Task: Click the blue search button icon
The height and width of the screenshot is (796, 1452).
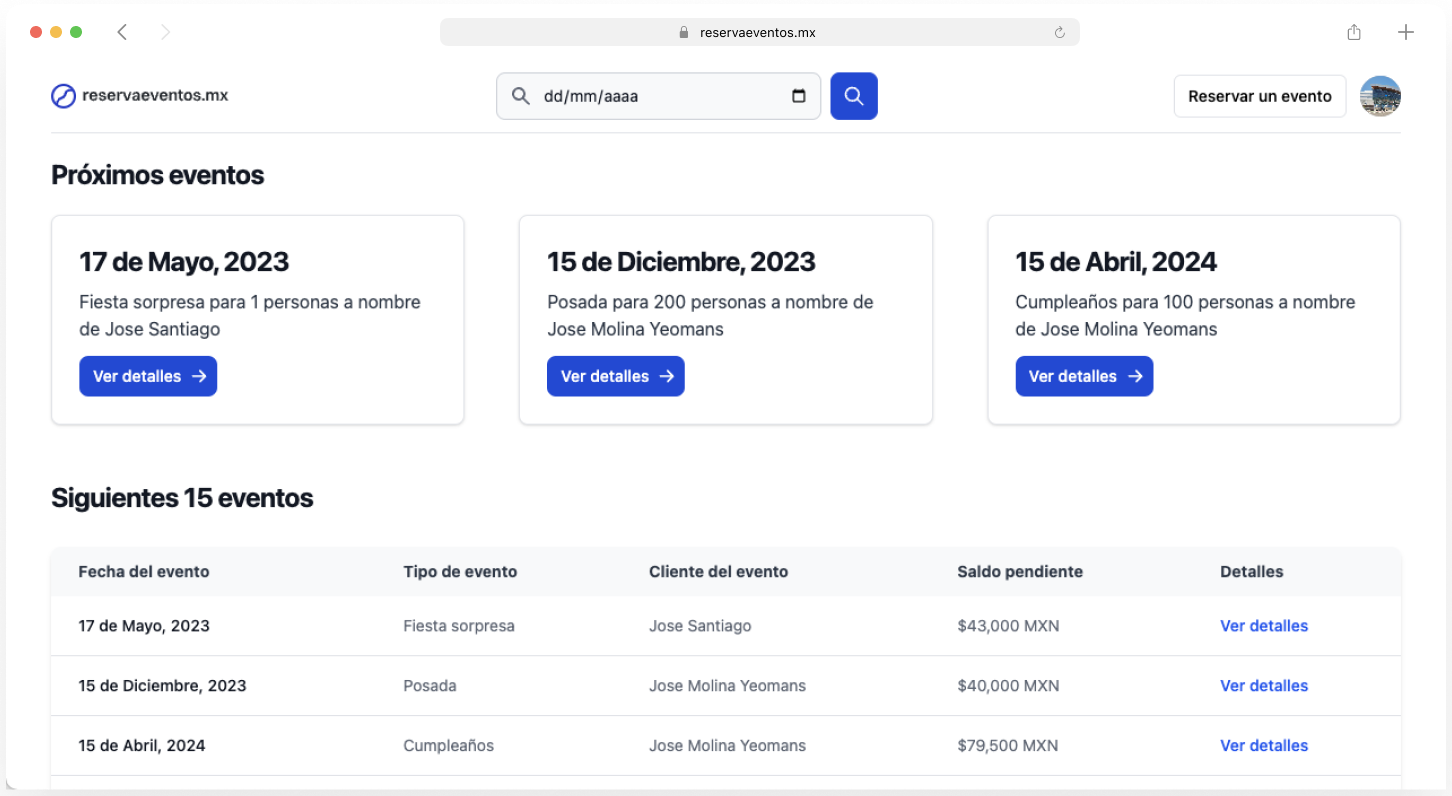Action: (x=853, y=96)
